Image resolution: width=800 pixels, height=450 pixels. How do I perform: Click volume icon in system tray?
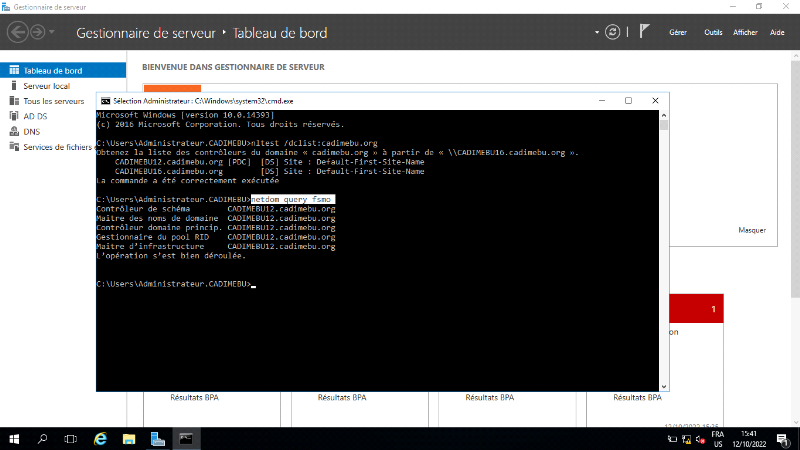click(701, 439)
